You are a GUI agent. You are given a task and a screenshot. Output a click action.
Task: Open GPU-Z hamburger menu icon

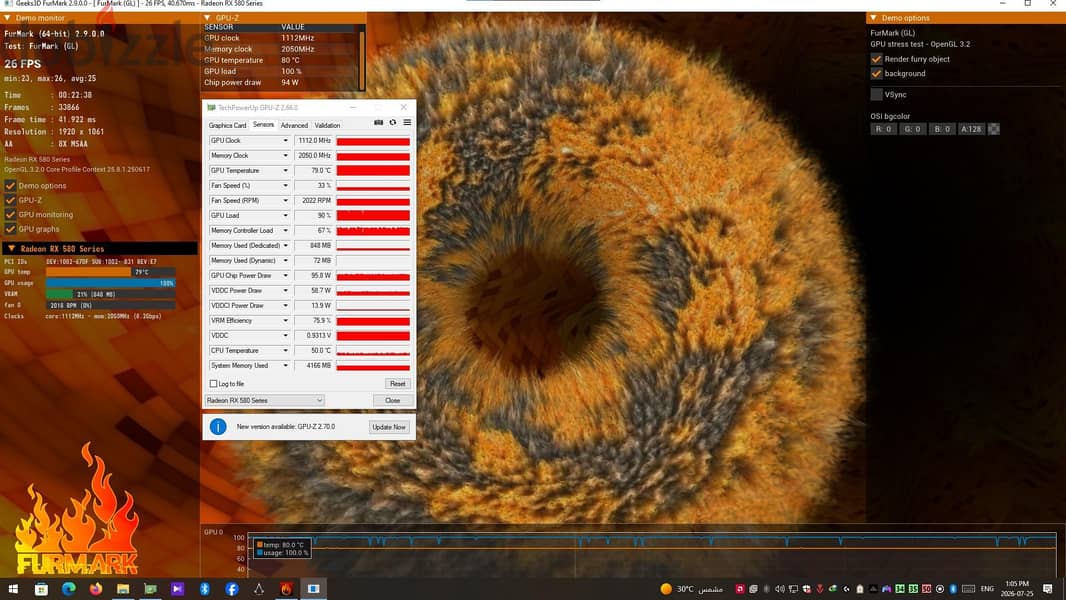tap(407, 122)
